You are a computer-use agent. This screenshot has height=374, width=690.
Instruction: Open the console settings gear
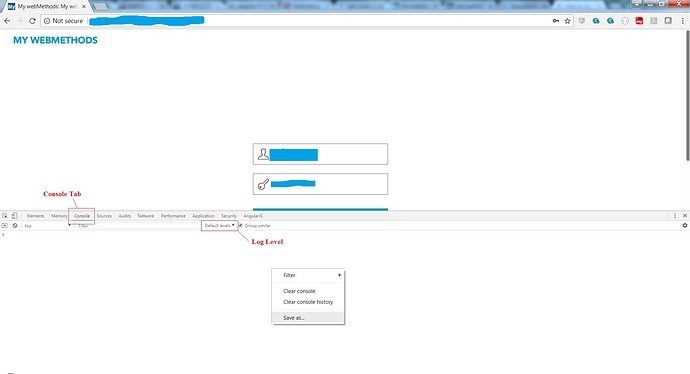pyautogui.click(x=684, y=225)
